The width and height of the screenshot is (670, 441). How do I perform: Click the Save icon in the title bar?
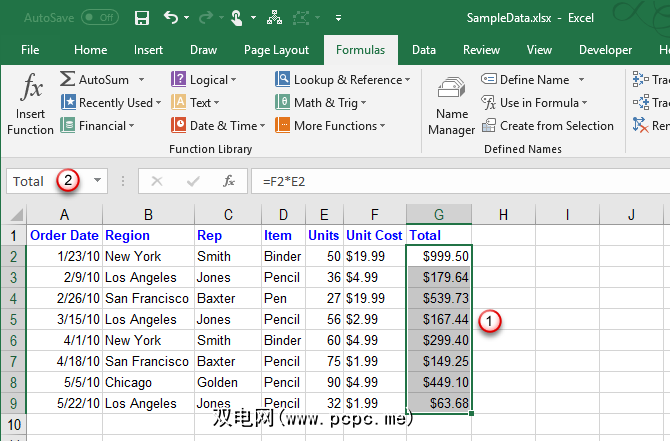[141, 18]
